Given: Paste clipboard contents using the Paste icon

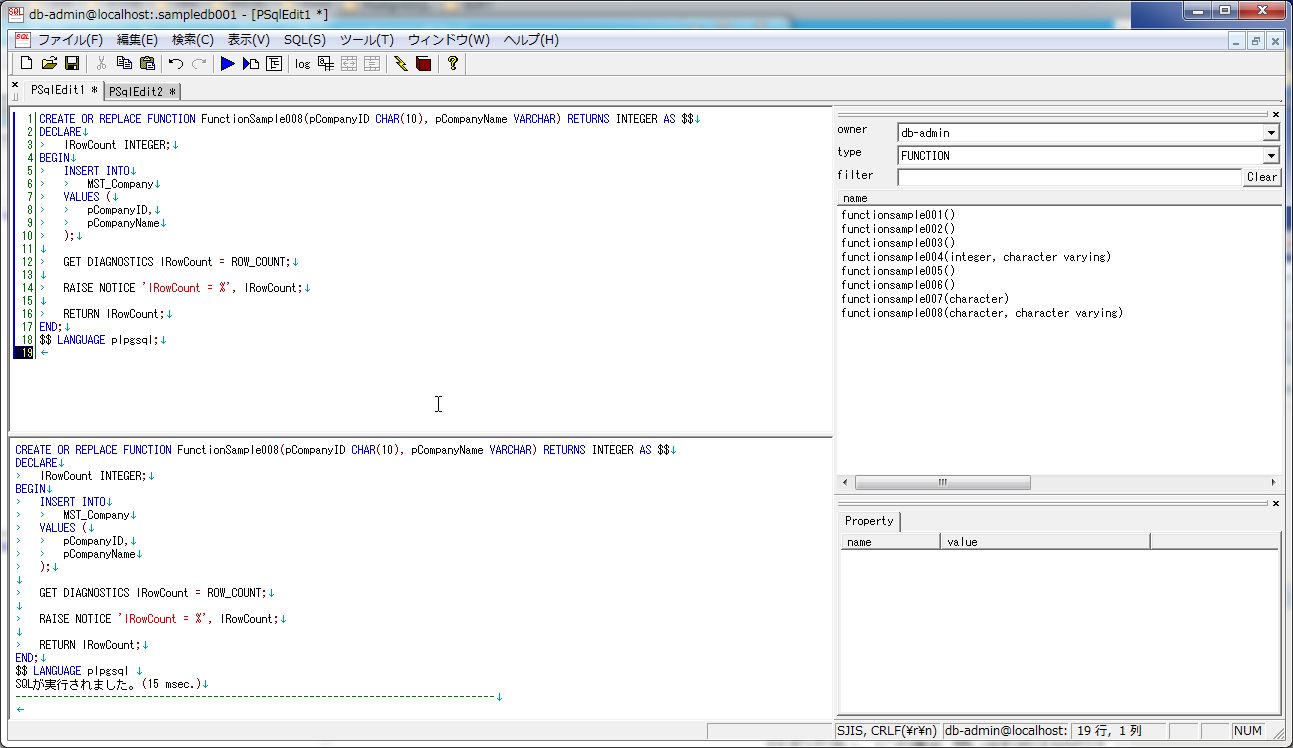Looking at the screenshot, I should [146, 63].
